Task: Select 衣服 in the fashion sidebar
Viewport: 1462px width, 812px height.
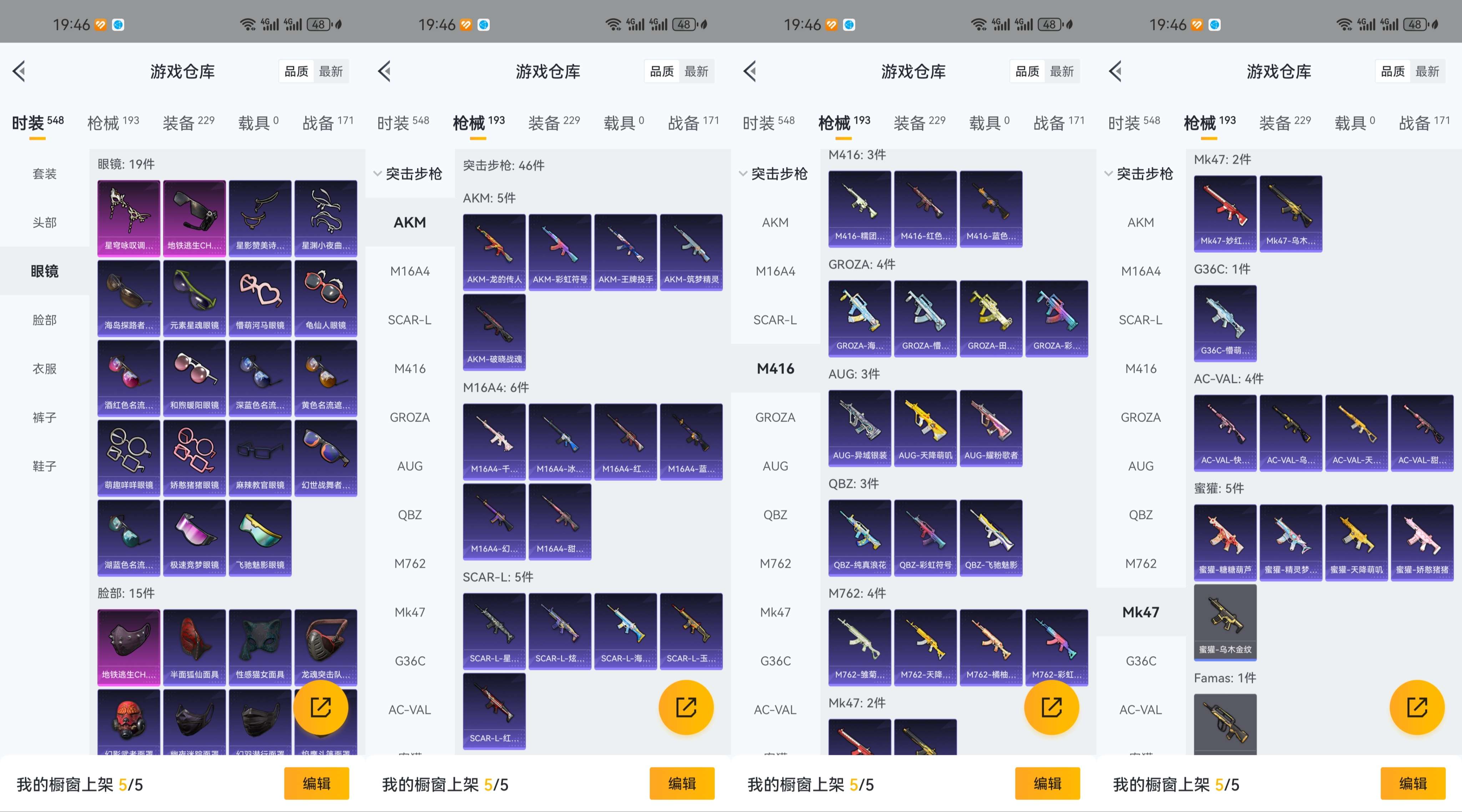Action: point(44,369)
